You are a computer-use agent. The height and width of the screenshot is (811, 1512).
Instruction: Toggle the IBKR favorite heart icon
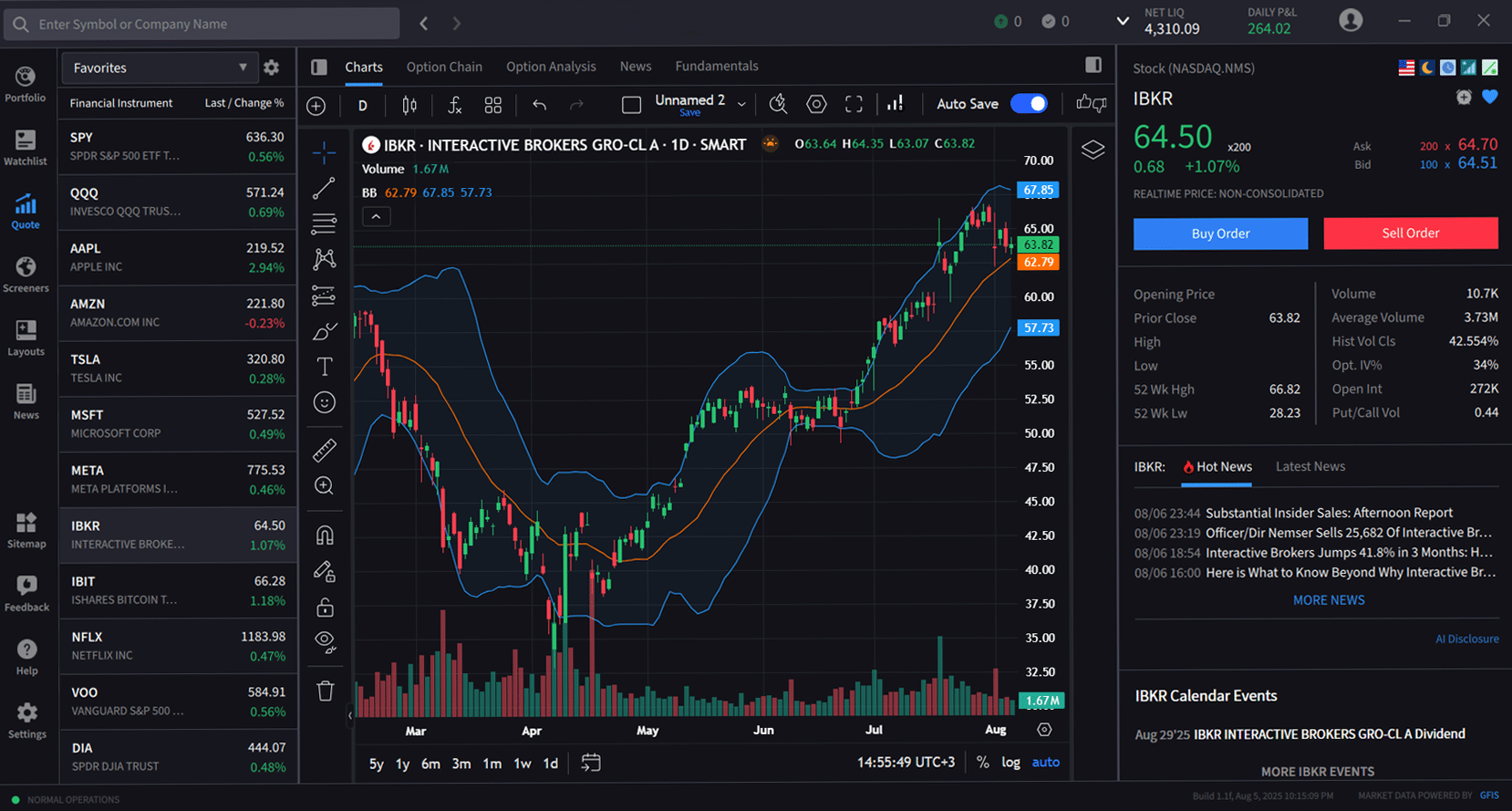1490,98
